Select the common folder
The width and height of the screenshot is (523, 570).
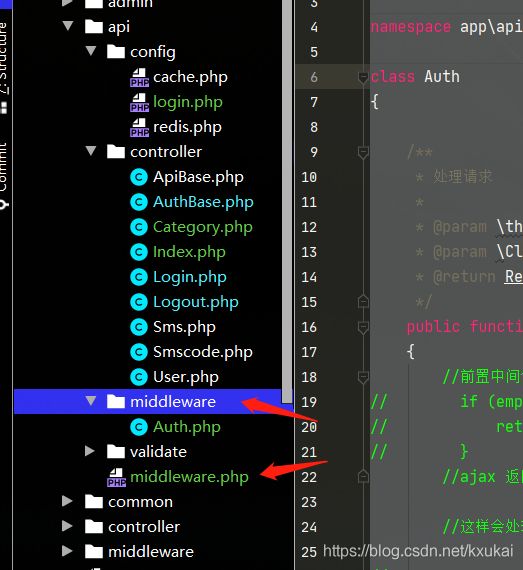(141, 502)
